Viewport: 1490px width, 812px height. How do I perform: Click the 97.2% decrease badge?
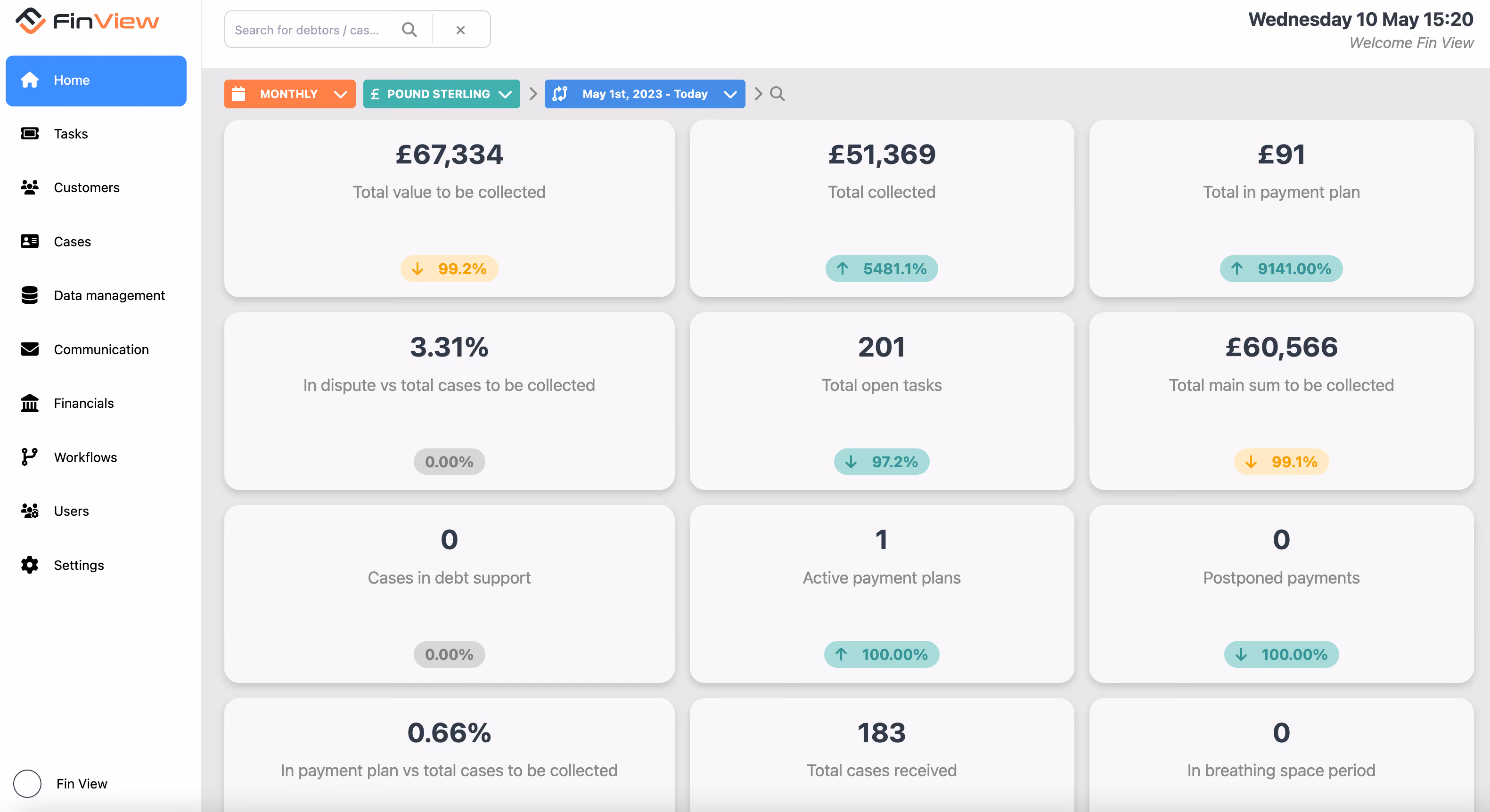[882, 462]
